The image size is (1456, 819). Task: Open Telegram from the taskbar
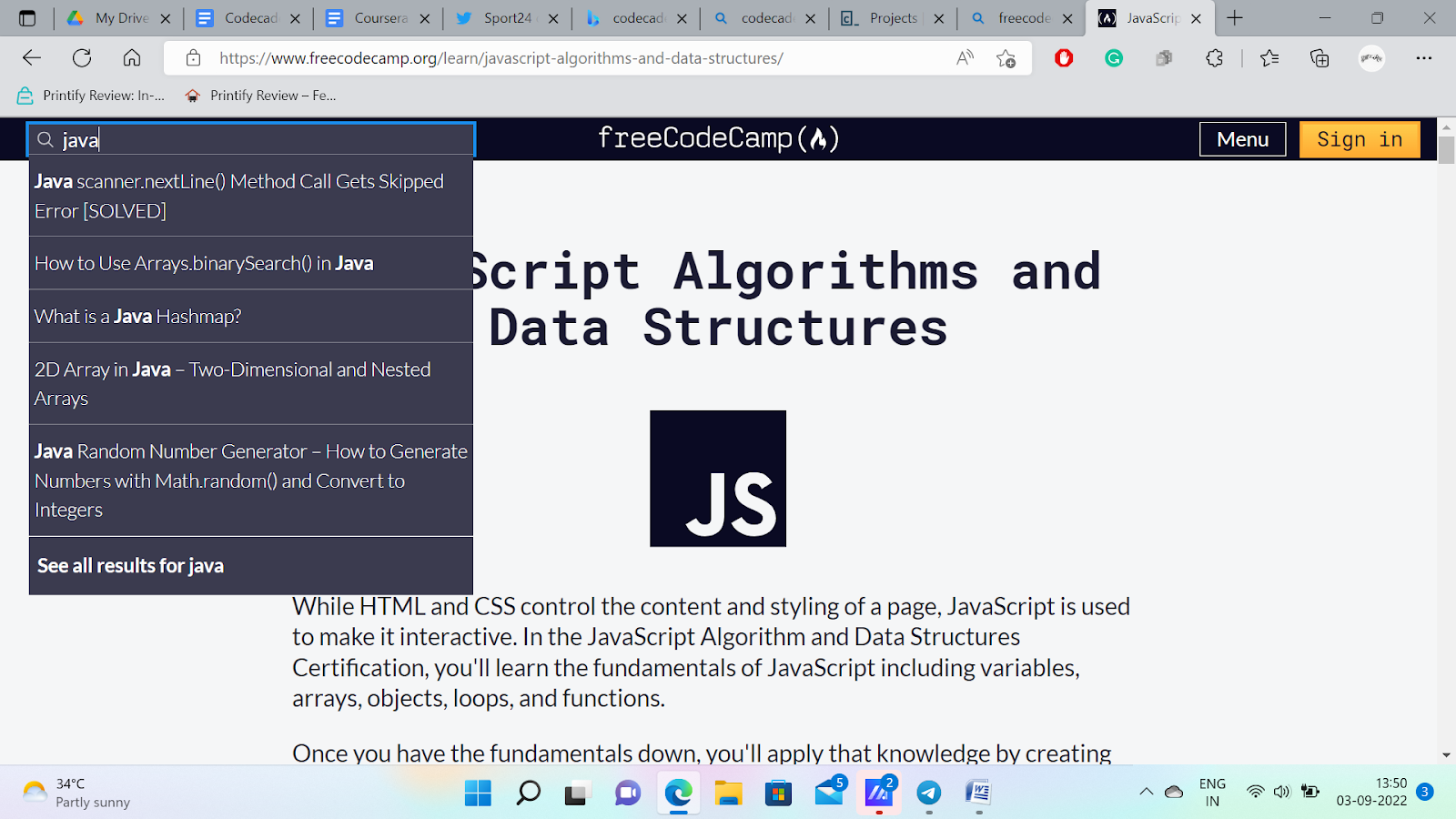928,793
